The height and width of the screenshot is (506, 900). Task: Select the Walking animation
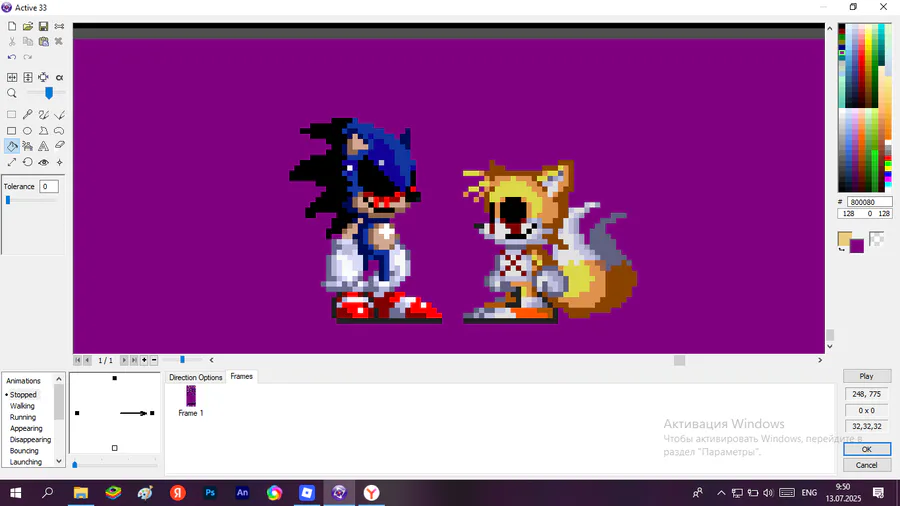point(22,406)
